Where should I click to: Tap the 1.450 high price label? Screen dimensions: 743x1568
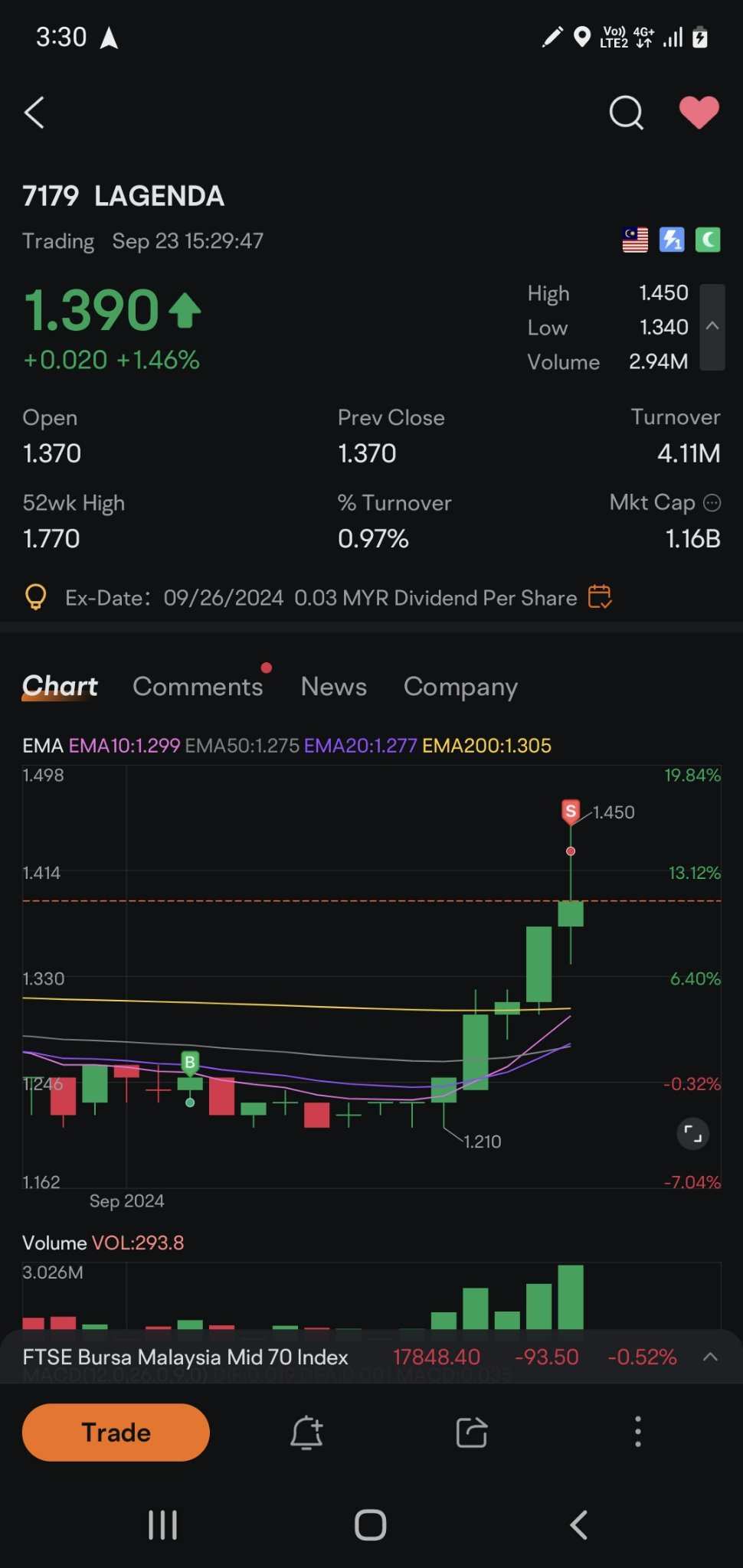[x=614, y=812]
